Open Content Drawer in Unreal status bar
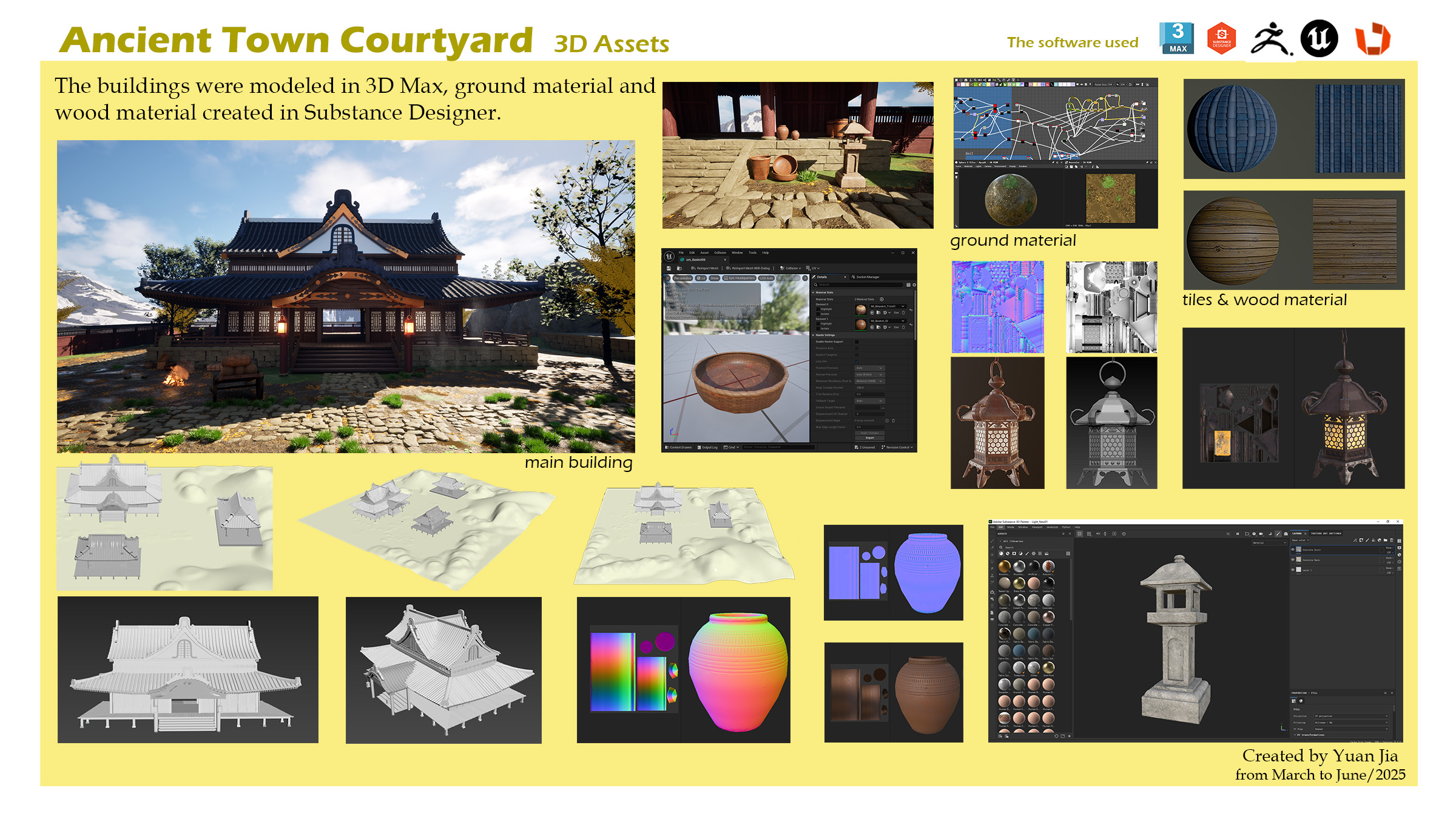1456x819 pixels. tap(678, 447)
